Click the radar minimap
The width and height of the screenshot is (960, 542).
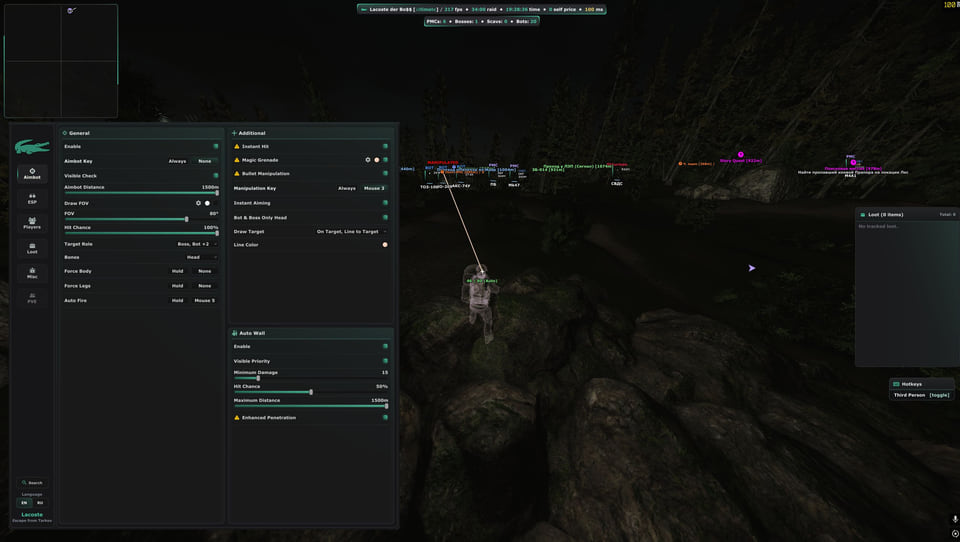[x=61, y=61]
